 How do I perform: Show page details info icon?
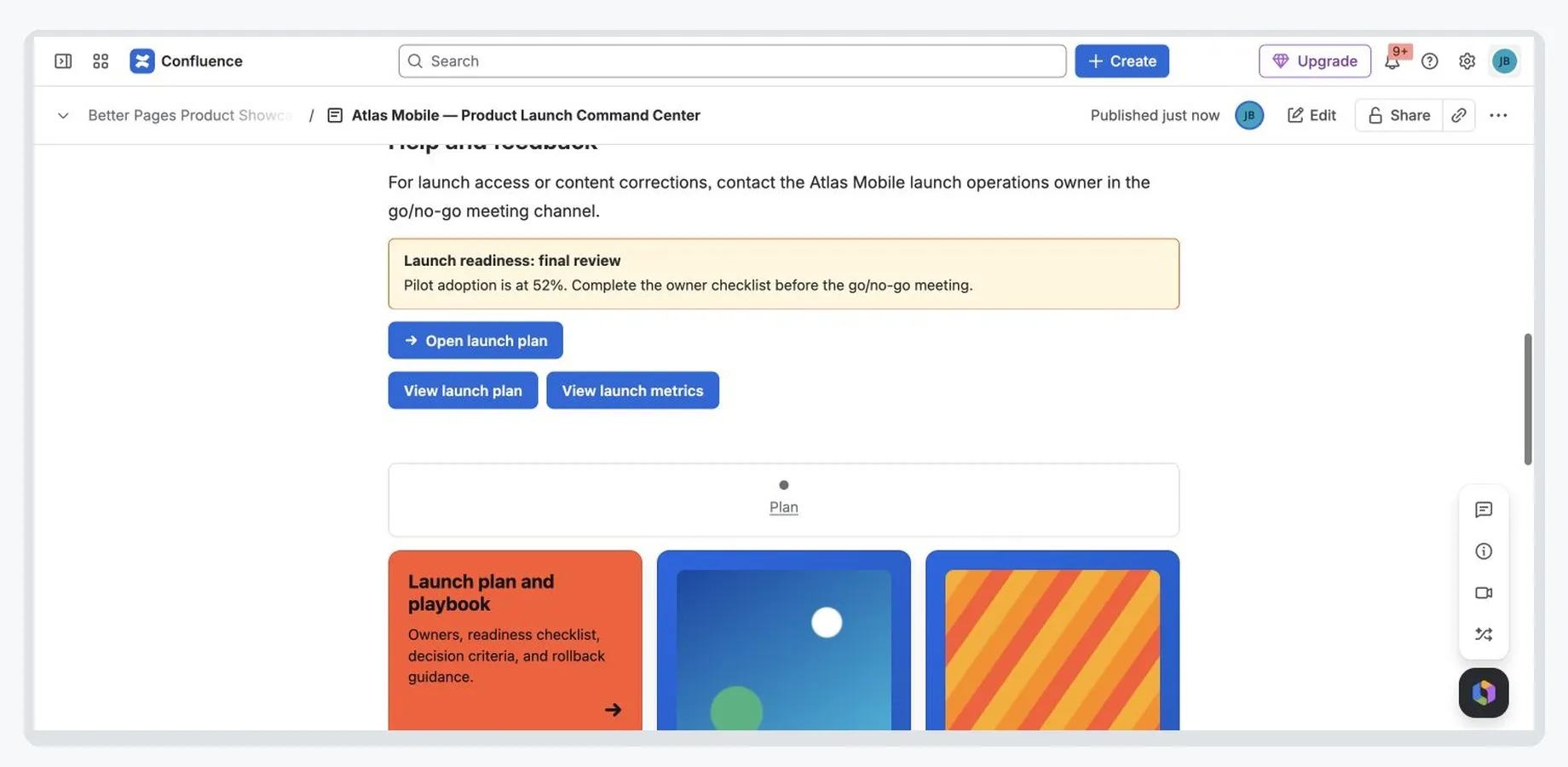1484,551
